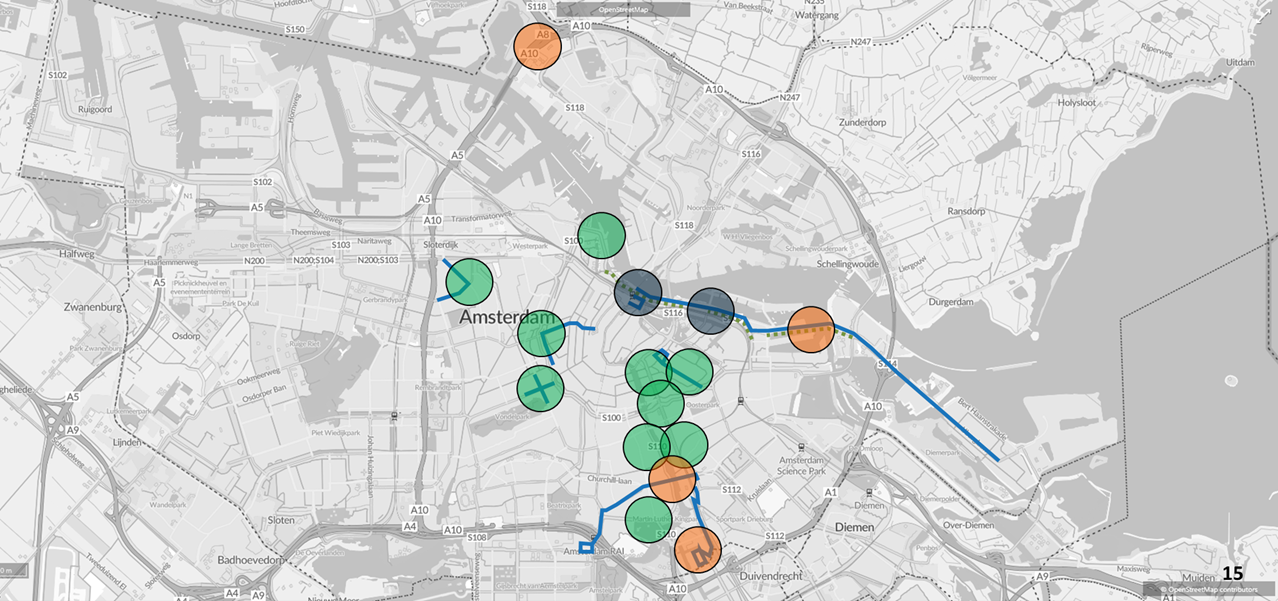The height and width of the screenshot is (601, 1278).
Task: Select the green circle over the Amsterdam label
Action: [541, 333]
